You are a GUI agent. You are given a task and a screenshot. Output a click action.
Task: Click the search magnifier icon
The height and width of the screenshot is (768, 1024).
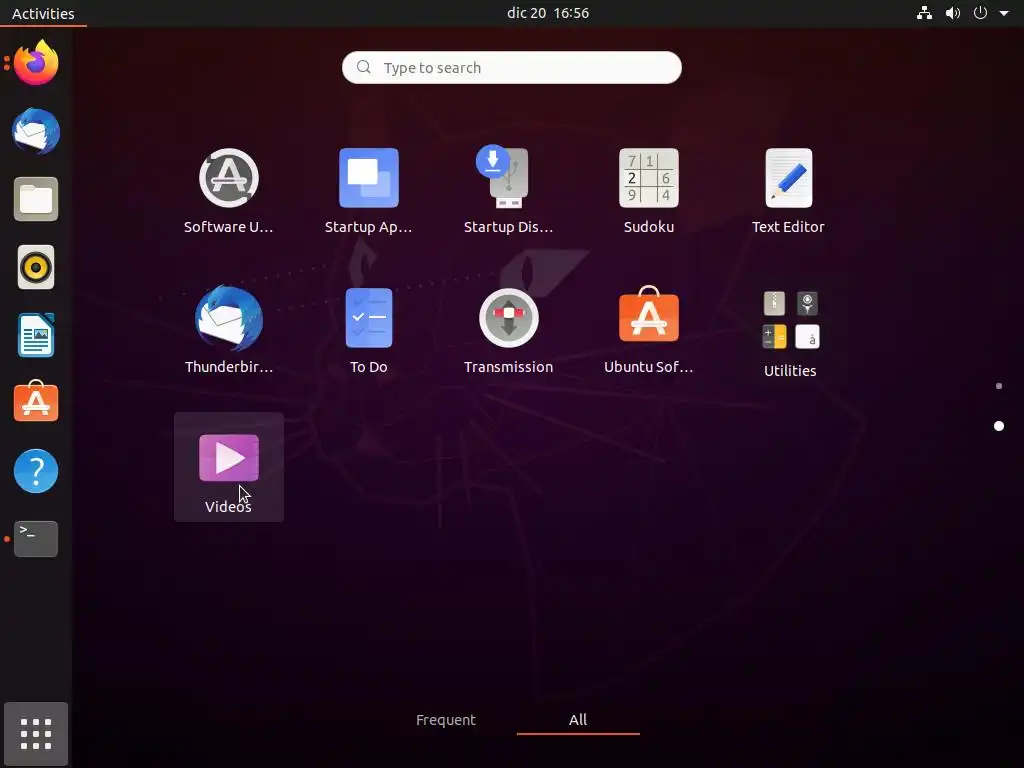[x=364, y=67]
